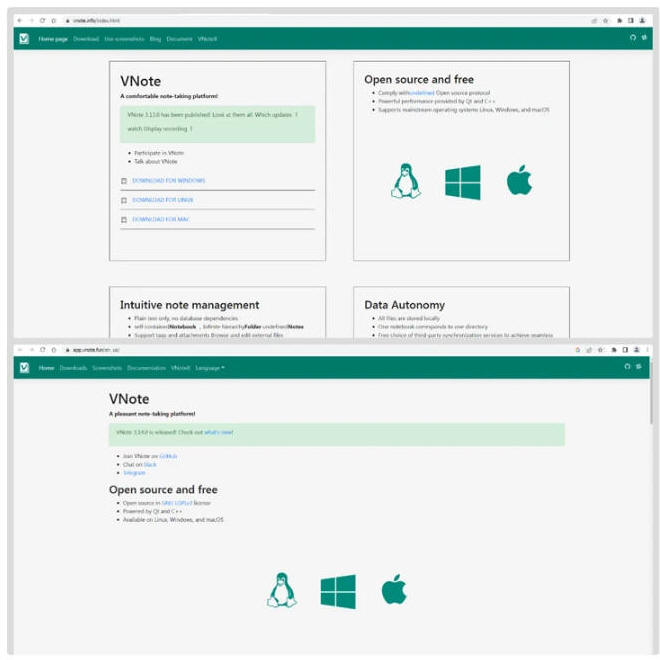Click the profile avatar icon in the bottom window
The height and width of the screenshot is (660, 660).
click(x=636, y=349)
